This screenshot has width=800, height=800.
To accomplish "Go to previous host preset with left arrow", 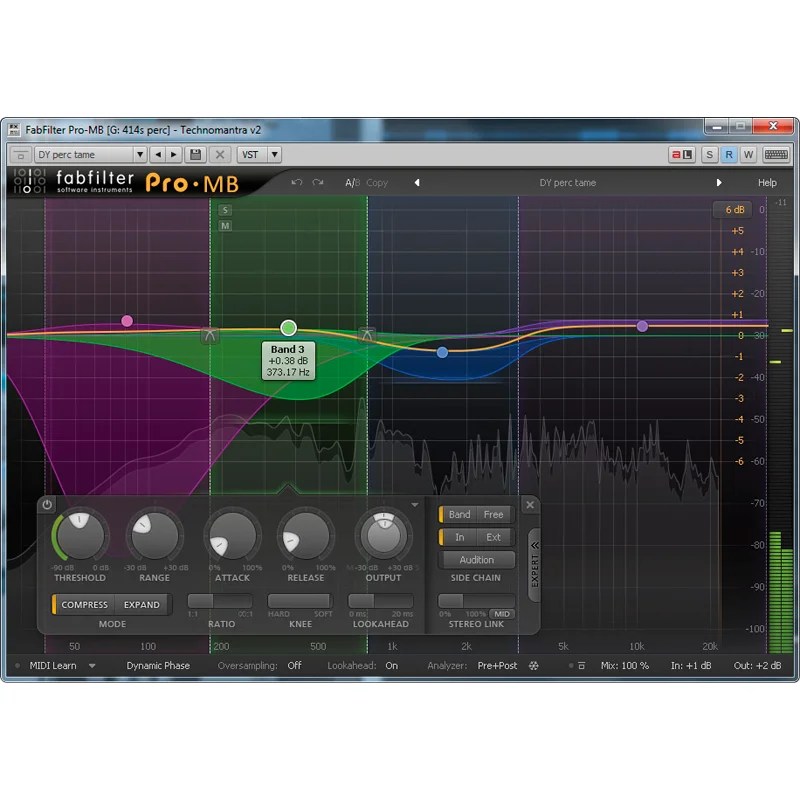I will pyautogui.click(x=158, y=155).
